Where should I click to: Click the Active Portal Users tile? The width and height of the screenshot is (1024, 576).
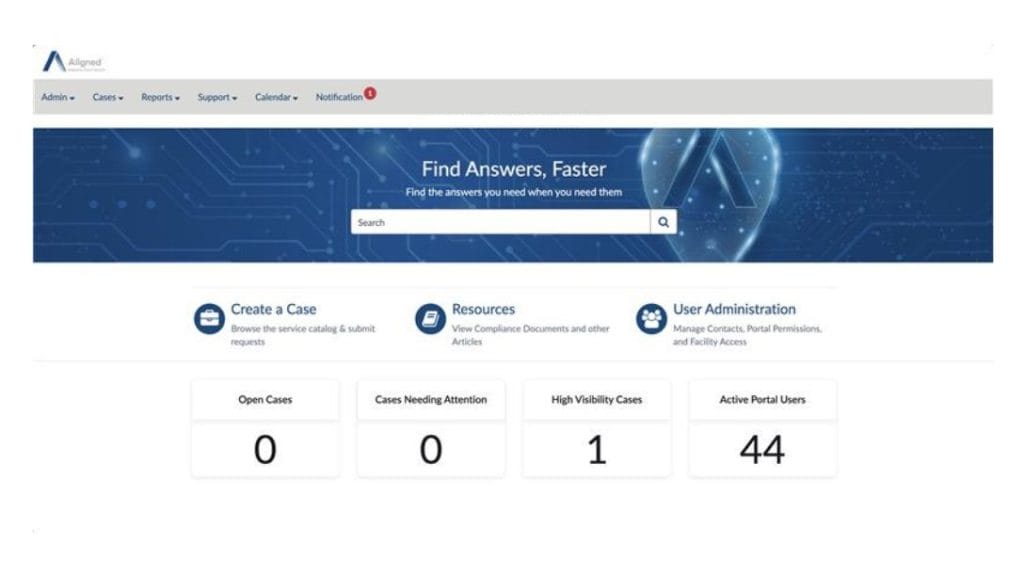(762, 428)
